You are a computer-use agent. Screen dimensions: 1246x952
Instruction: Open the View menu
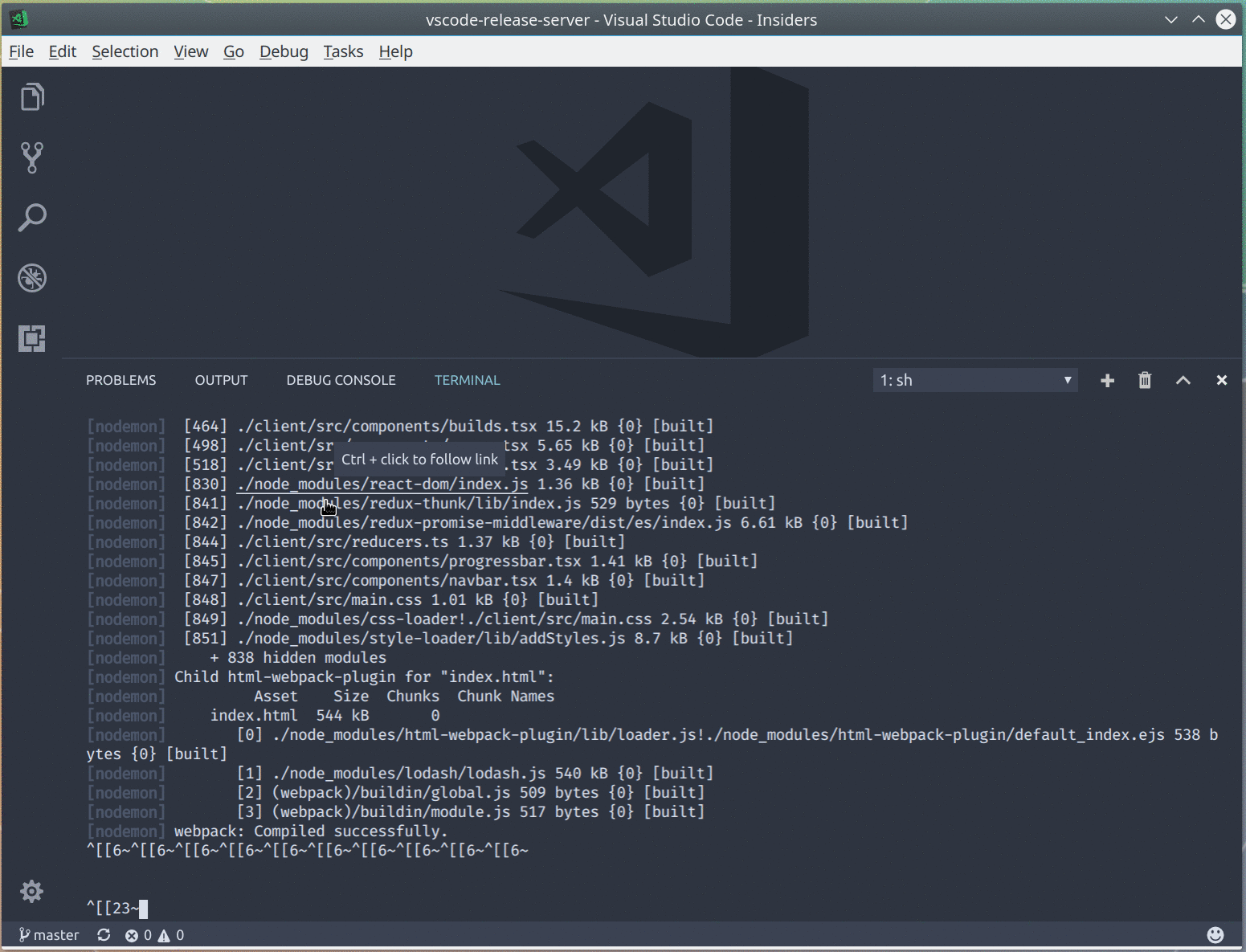[x=191, y=51]
